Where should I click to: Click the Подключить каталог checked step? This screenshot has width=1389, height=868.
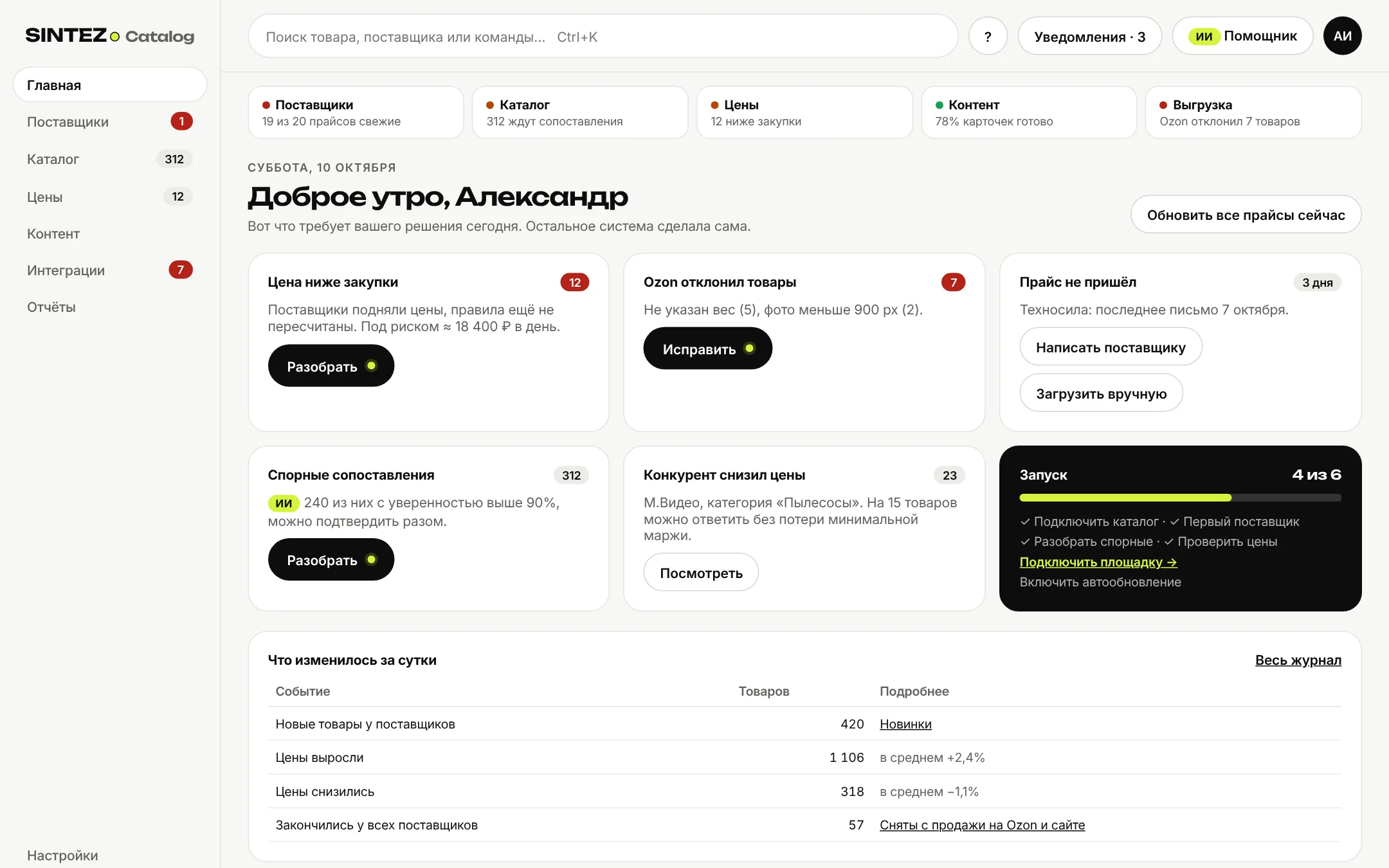[x=1090, y=521]
